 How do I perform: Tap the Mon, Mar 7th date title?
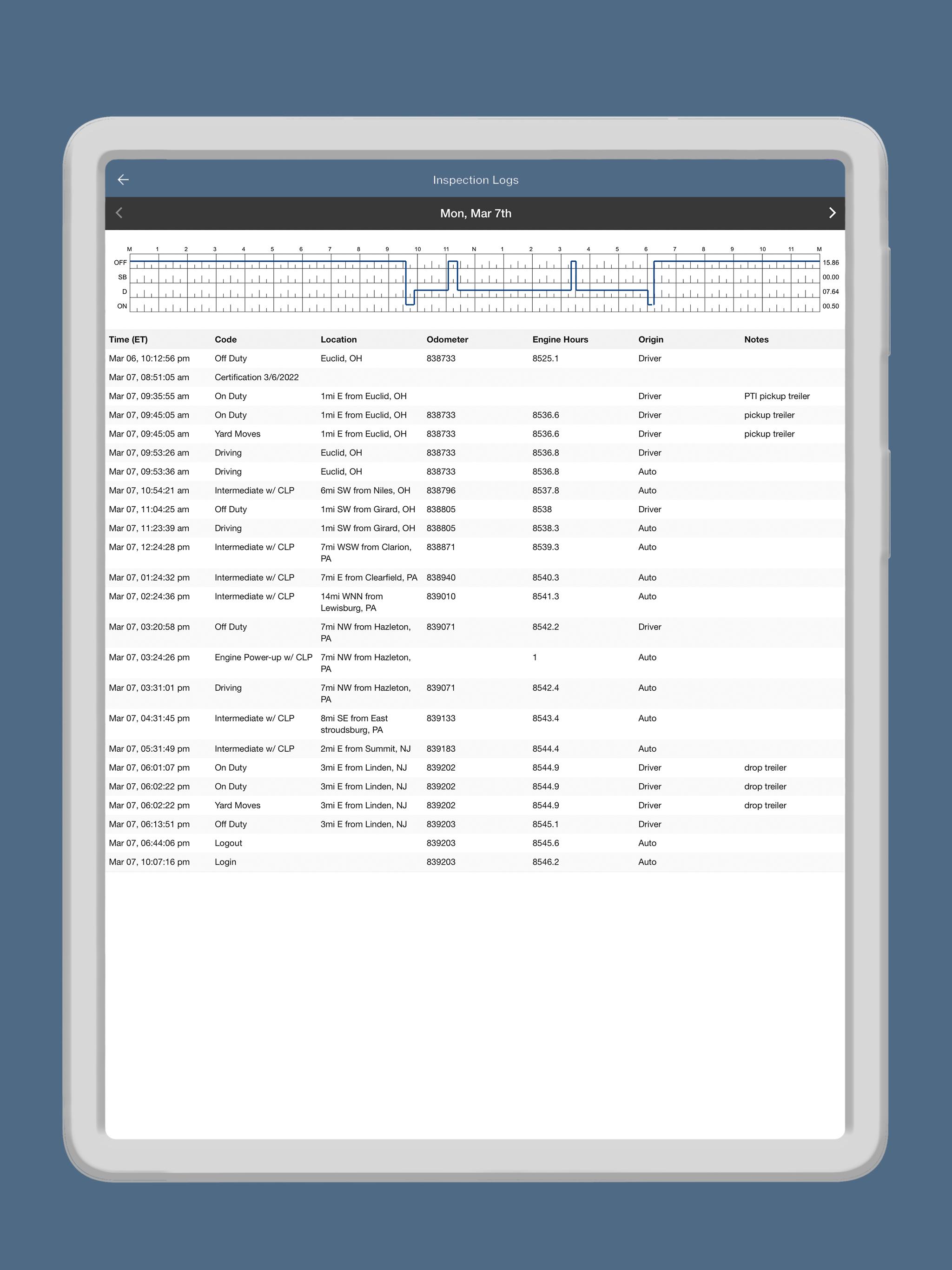pos(476,213)
